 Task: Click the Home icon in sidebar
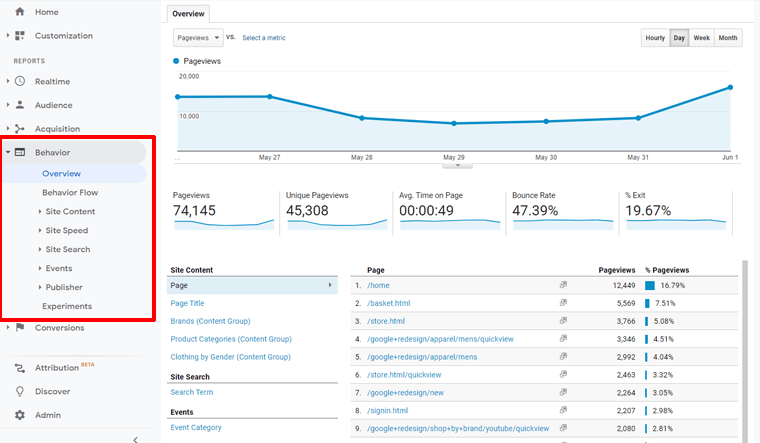click(x=20, y=12)
